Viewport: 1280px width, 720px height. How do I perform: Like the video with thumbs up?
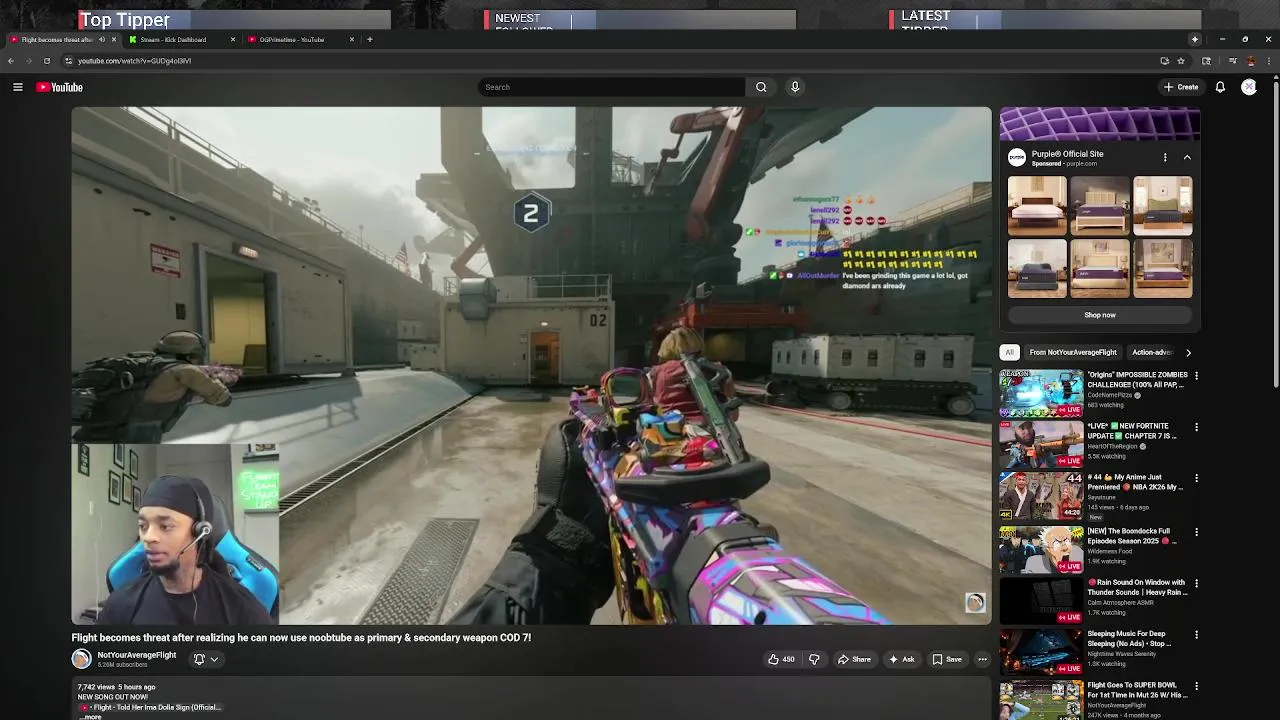(x=781, y=659)
